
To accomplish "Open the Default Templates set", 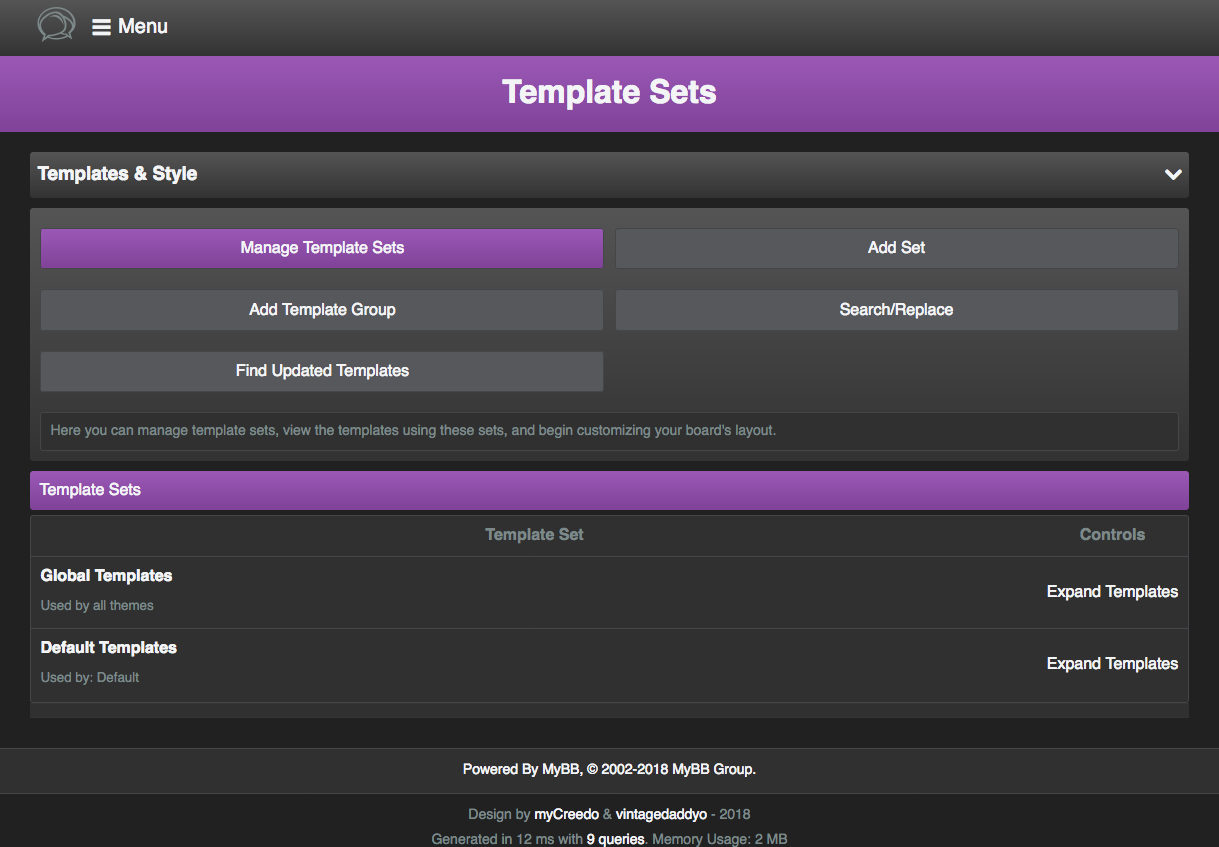I will click(108, 648).
